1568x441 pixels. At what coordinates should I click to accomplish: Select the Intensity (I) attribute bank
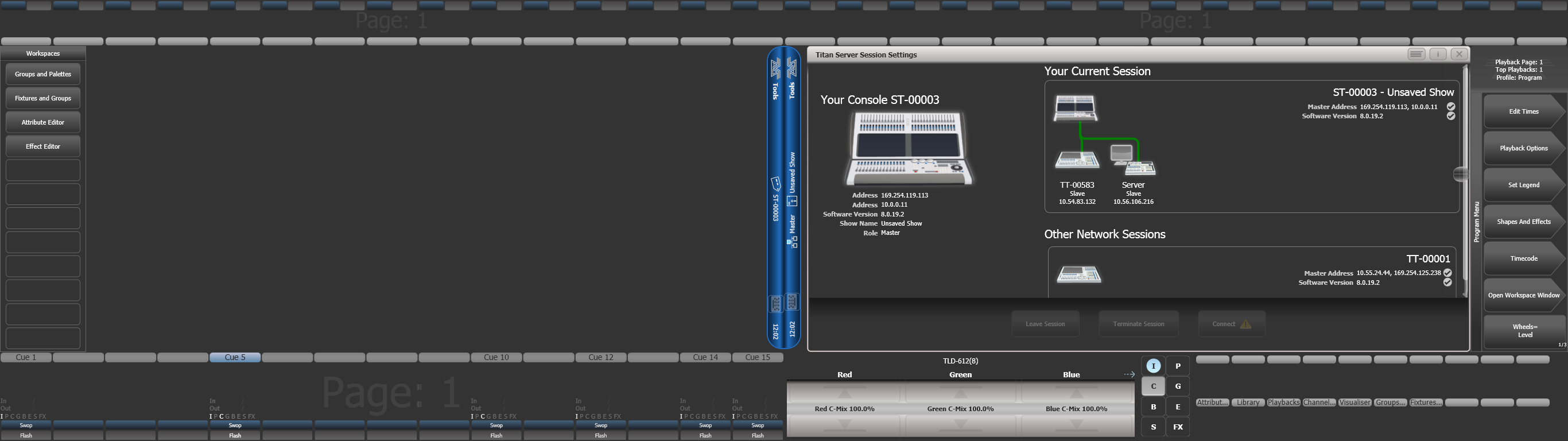tap(1153, 366)
